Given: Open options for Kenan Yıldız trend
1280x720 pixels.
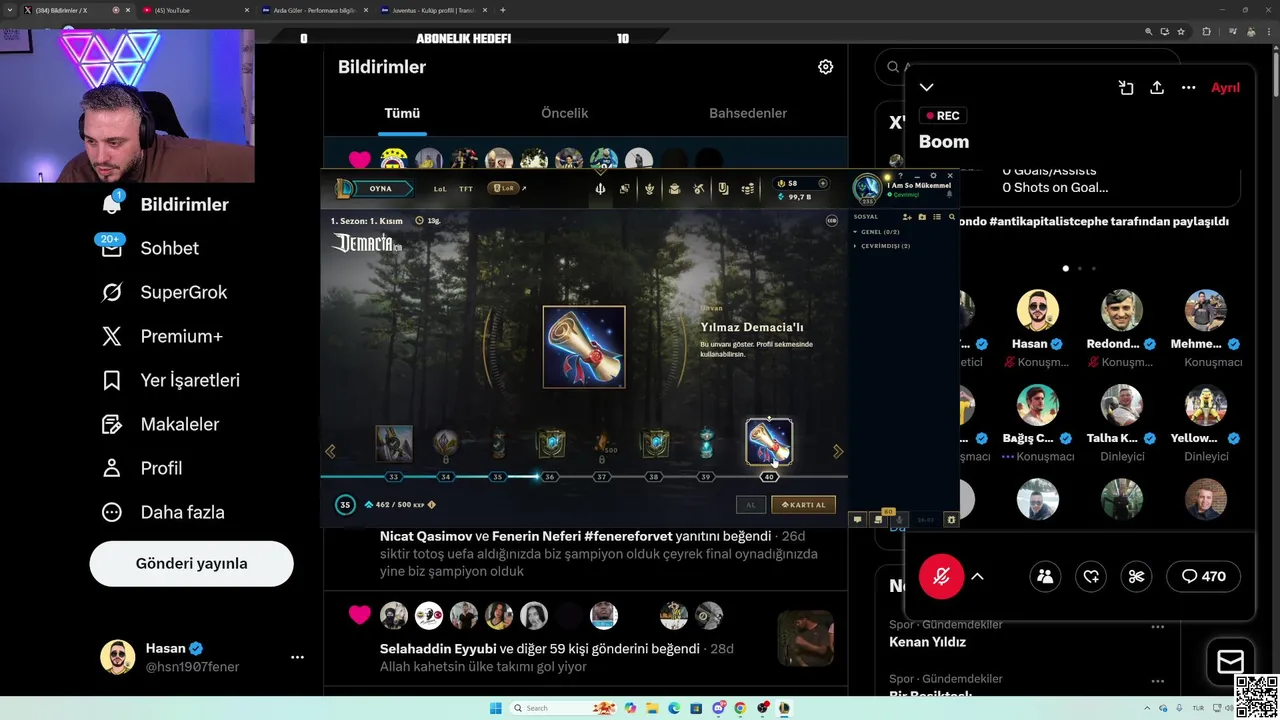Looking at the screenshot, I should [1158, 627].
